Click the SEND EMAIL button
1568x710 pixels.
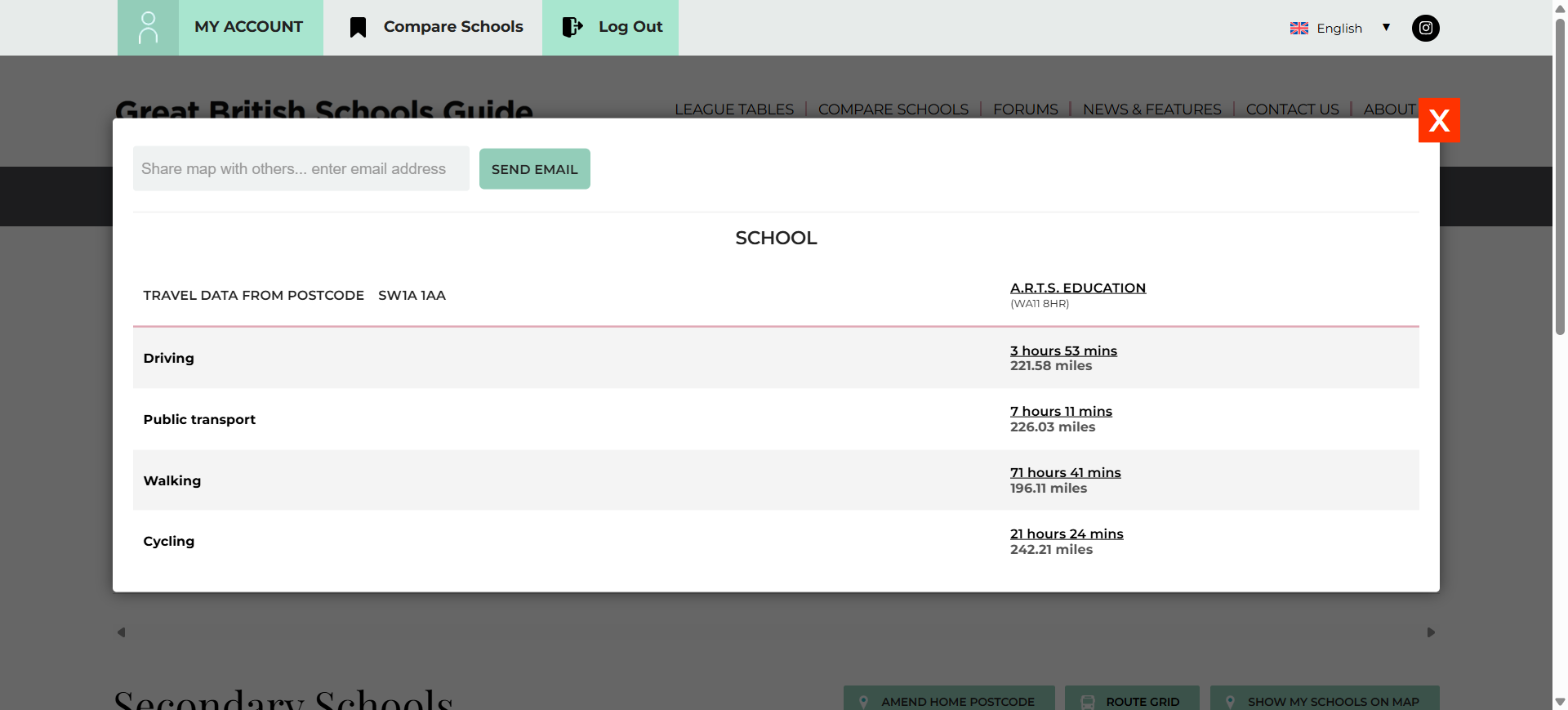535,169
